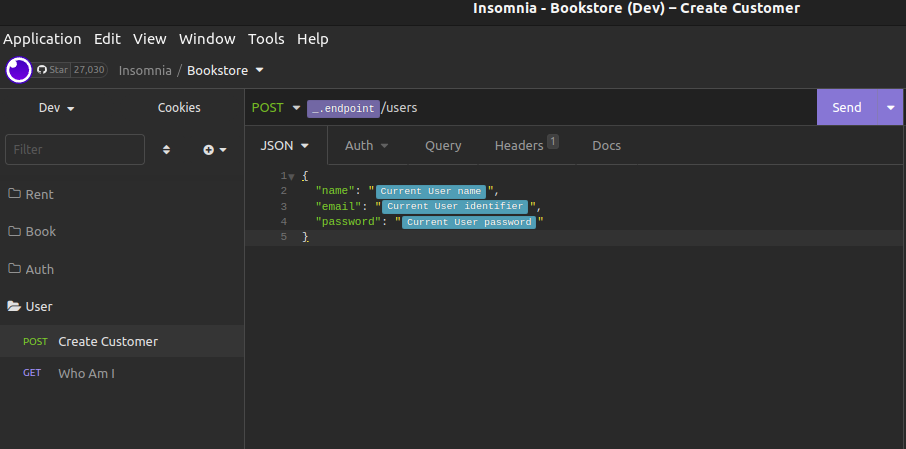Open the Bookstore workspace dropdown
906x449 pixels.
tap(225, 70)
